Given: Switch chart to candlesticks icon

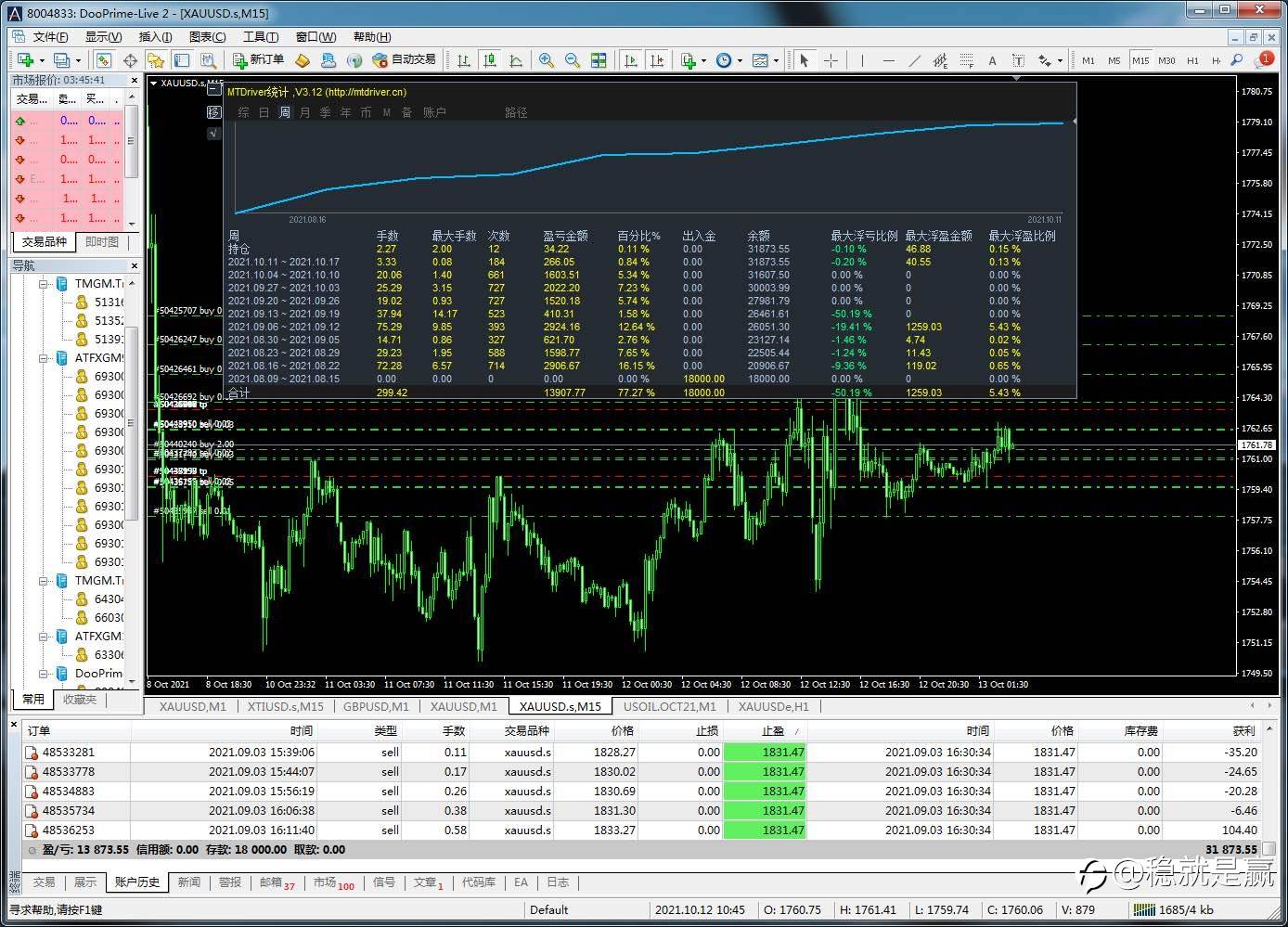Looking at the screenshot, I should (x=489, y=59).
